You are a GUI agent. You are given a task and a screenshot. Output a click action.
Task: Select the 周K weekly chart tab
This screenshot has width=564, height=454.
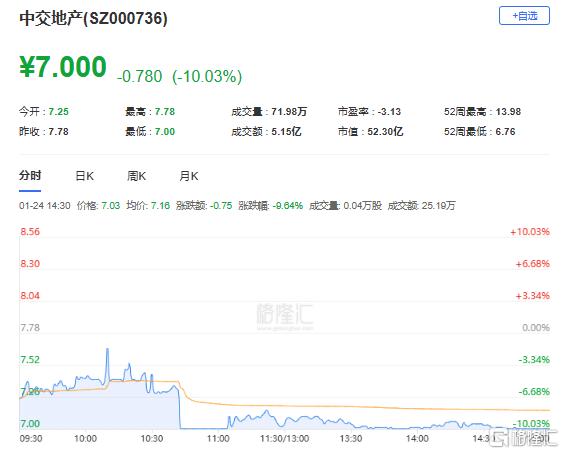[x=136, y=176]
